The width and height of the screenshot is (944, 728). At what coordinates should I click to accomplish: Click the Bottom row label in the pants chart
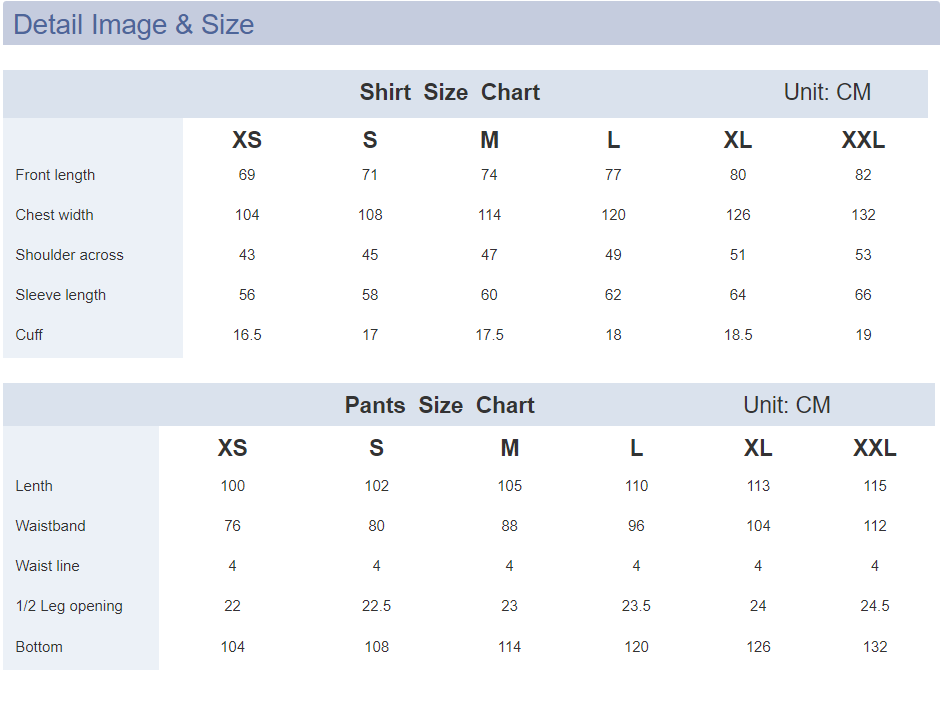pos(39,647)
